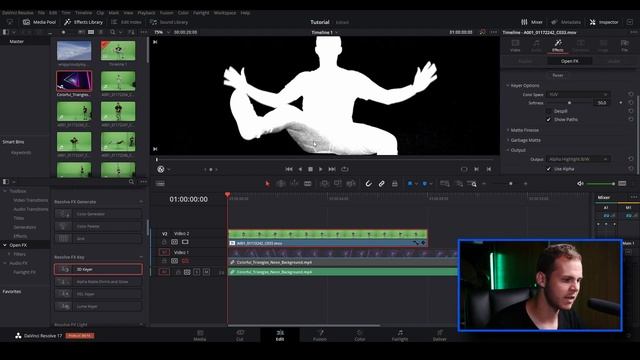The width and height of the screenshot is (640, 360).
Task: Uncheck the Use Alpha checkbox
Action: point(549,169)
